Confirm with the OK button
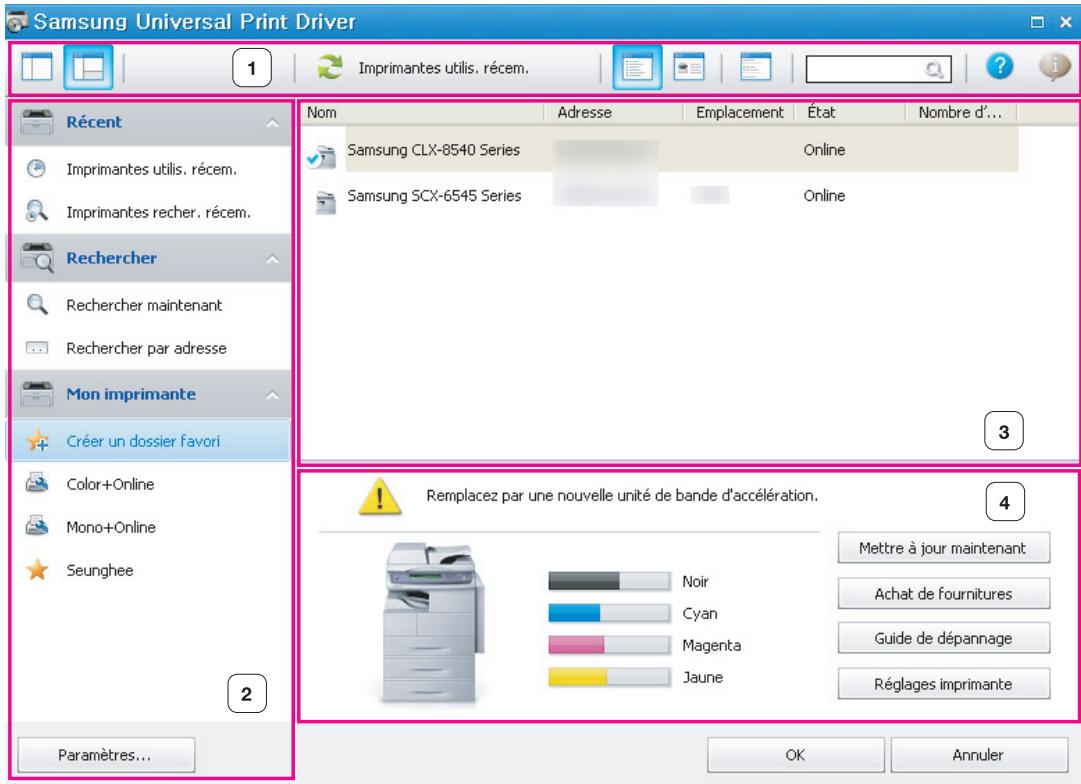This screenshot has width=1081, height=784. [x=795, y=754]
